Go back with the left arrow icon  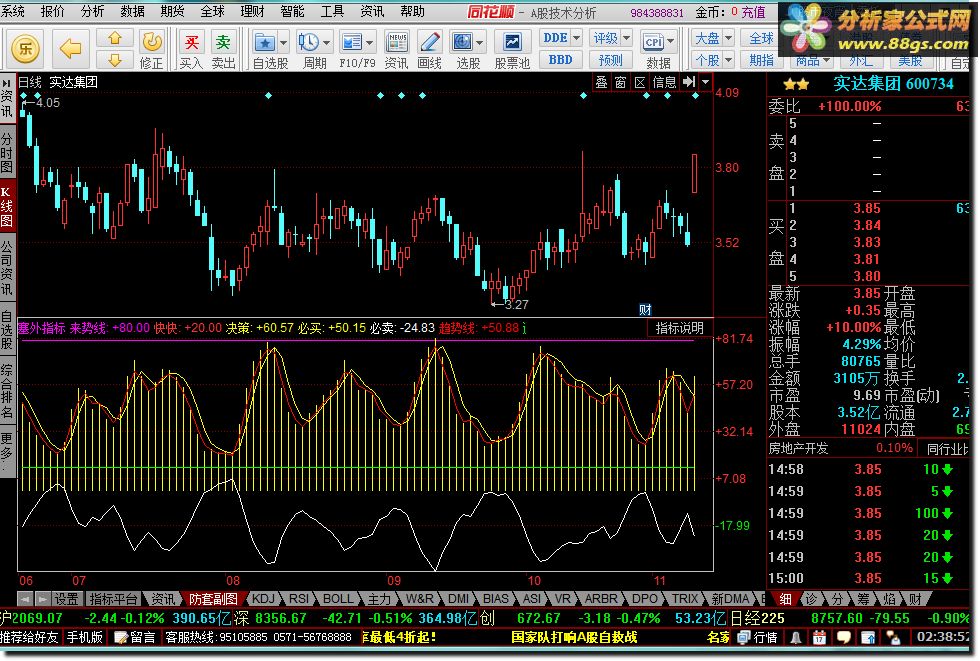70,49
